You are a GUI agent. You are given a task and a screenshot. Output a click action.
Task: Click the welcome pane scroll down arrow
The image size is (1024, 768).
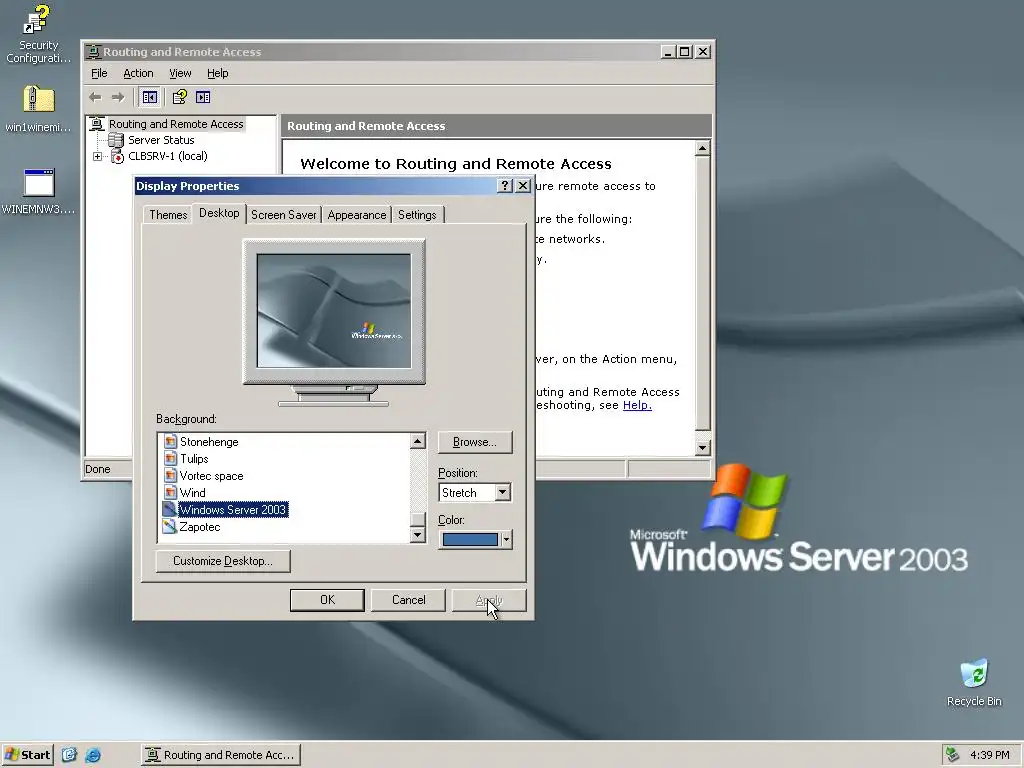click(x=702, y=447)
